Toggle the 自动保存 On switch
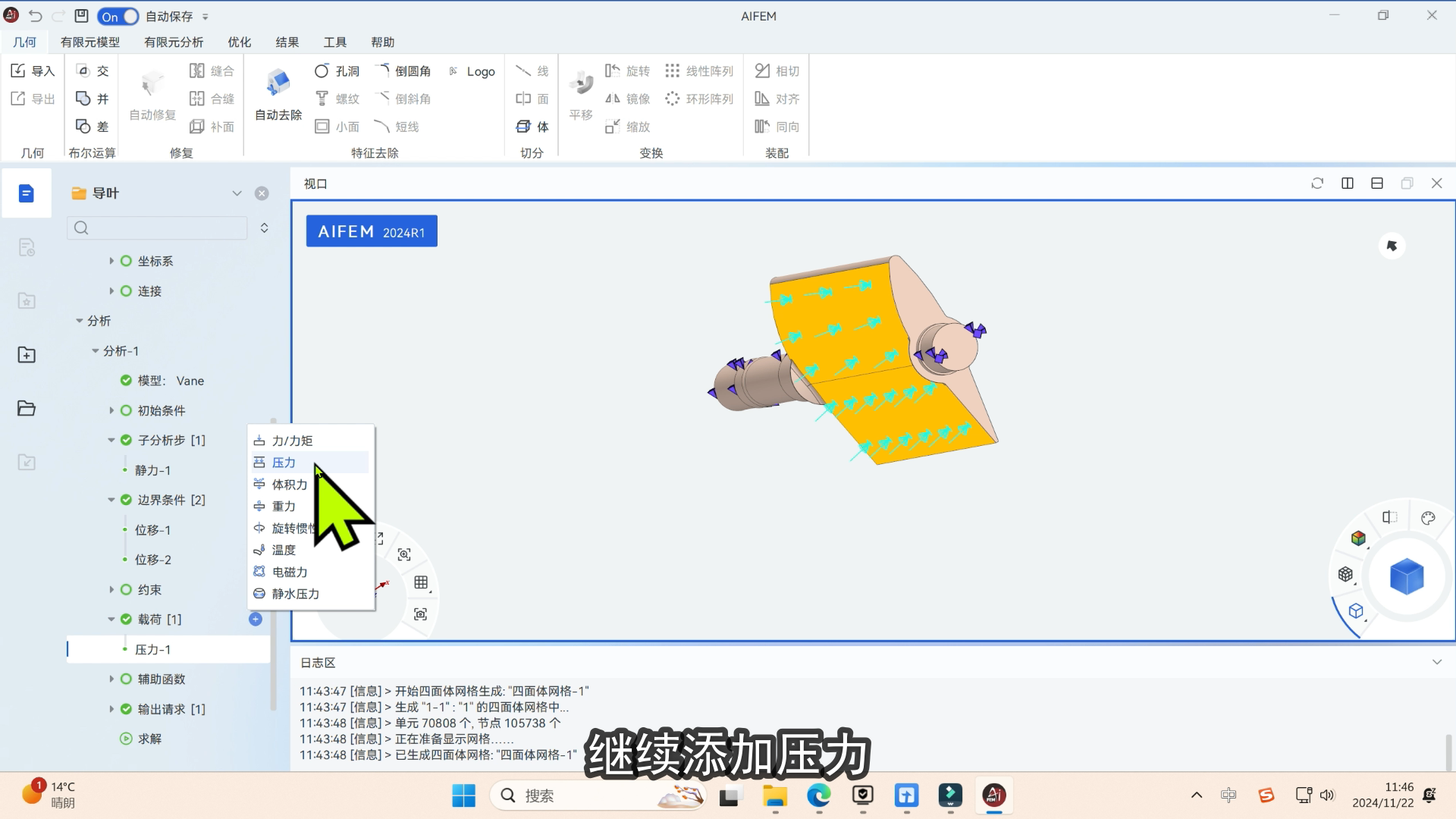Screen dimensions: 1456x819 118,16
